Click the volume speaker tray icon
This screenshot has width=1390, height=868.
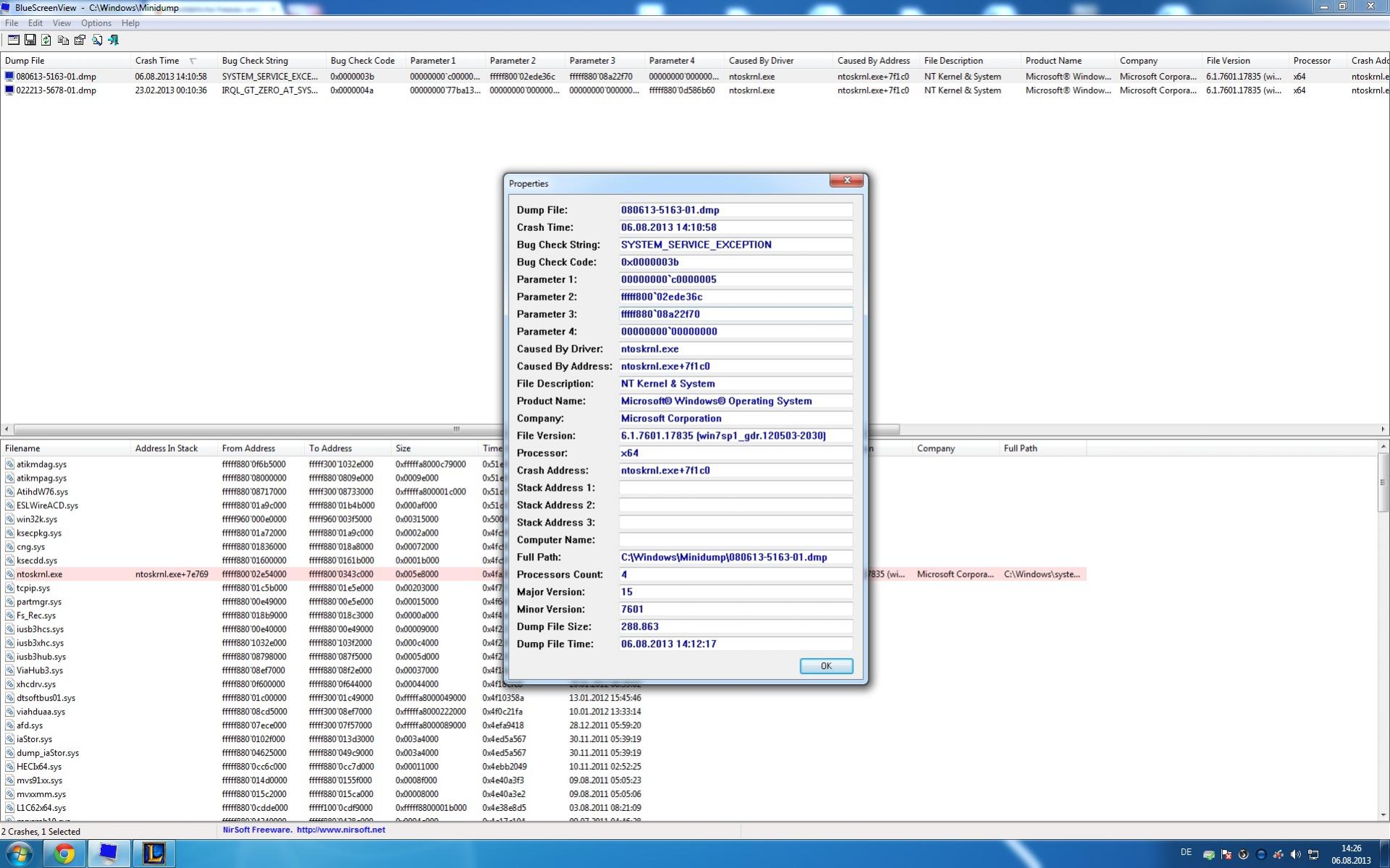click(x=1295, y=855)
